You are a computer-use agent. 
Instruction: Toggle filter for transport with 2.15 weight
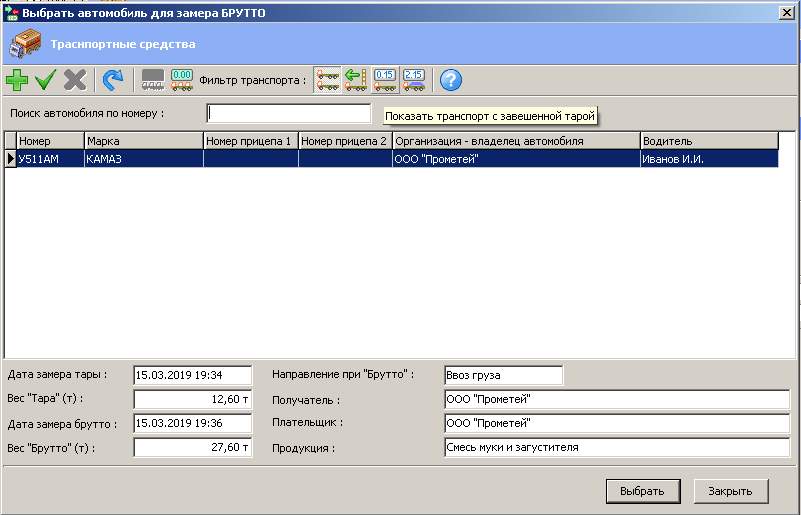coord(414,80)
